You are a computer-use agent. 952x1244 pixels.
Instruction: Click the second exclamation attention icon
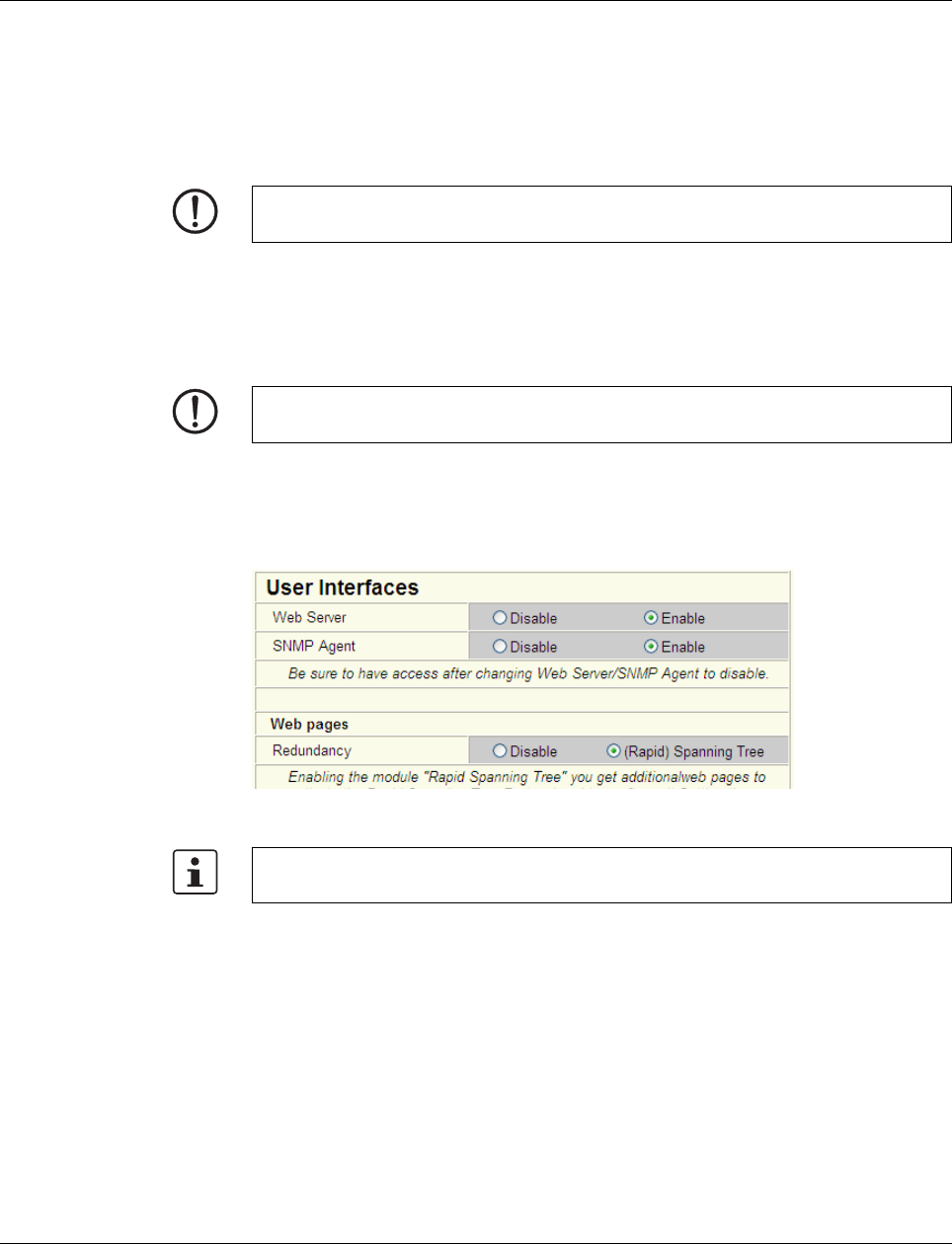pyautogui.click(x=196, y=412)
